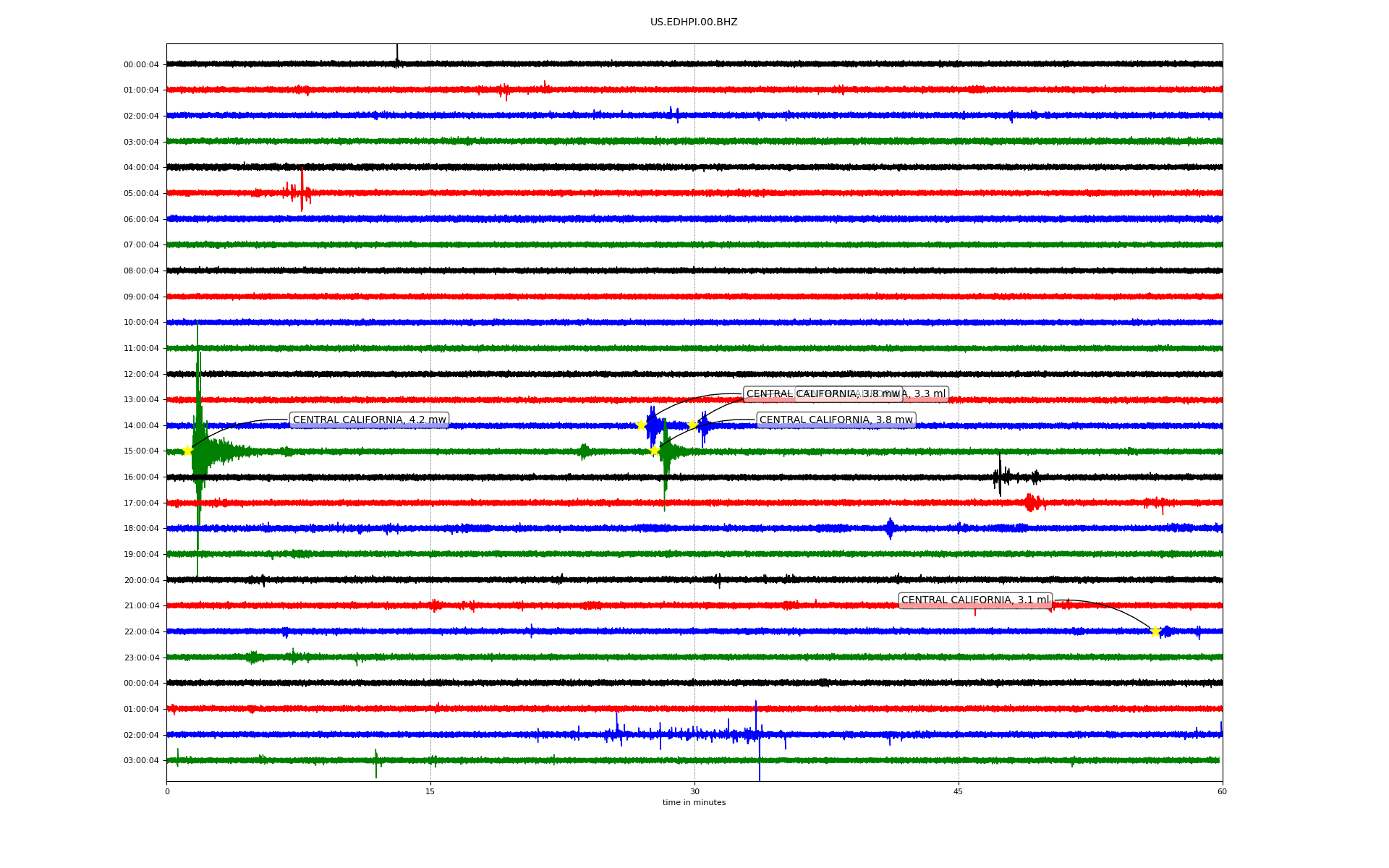The image size is (1389, 868).
Task: Click the plot title US.EDHPI.00.BHZ
Action: [x=694, y=22]
